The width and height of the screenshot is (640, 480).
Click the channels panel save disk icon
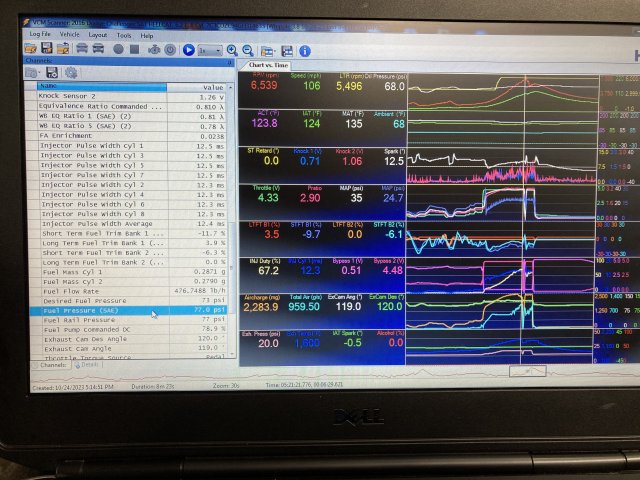[x=50, y=73]
